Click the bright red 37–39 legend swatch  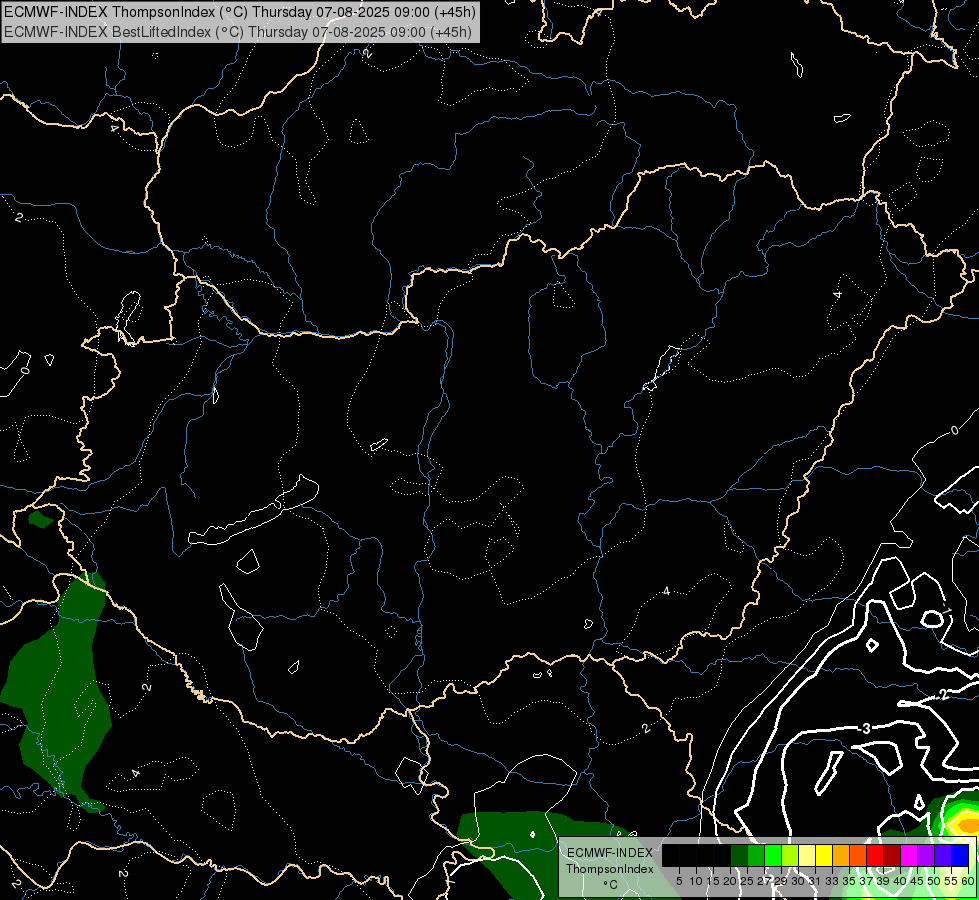point(875,856)
